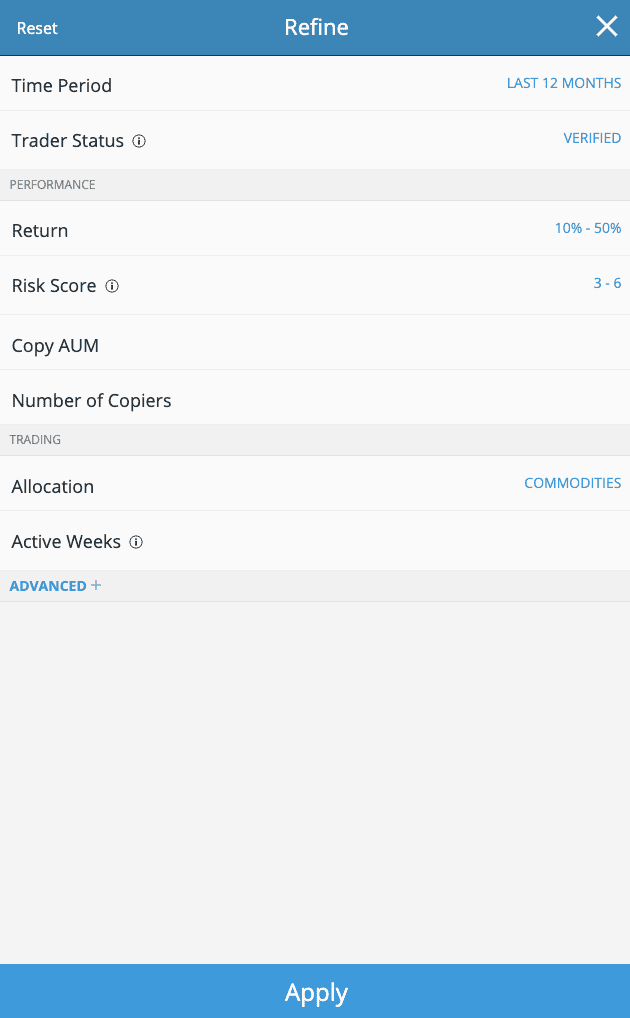The image size is (630, 1018).
Task: Apply the selected filters
Action: pos(315,991)
